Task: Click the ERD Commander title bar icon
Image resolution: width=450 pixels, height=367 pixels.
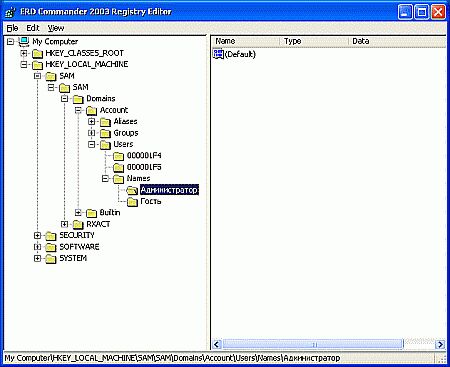Action: pos(10,12)
